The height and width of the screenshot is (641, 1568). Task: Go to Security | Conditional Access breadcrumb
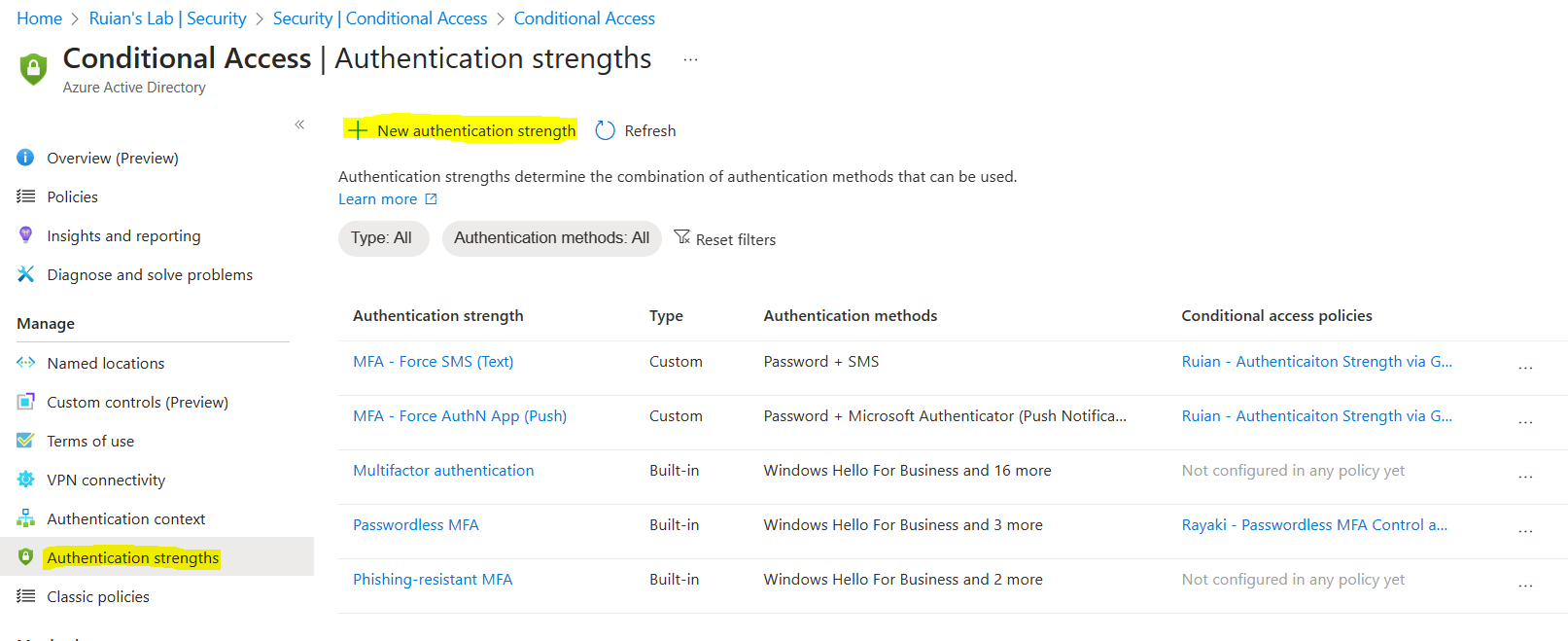coord(380,18)
